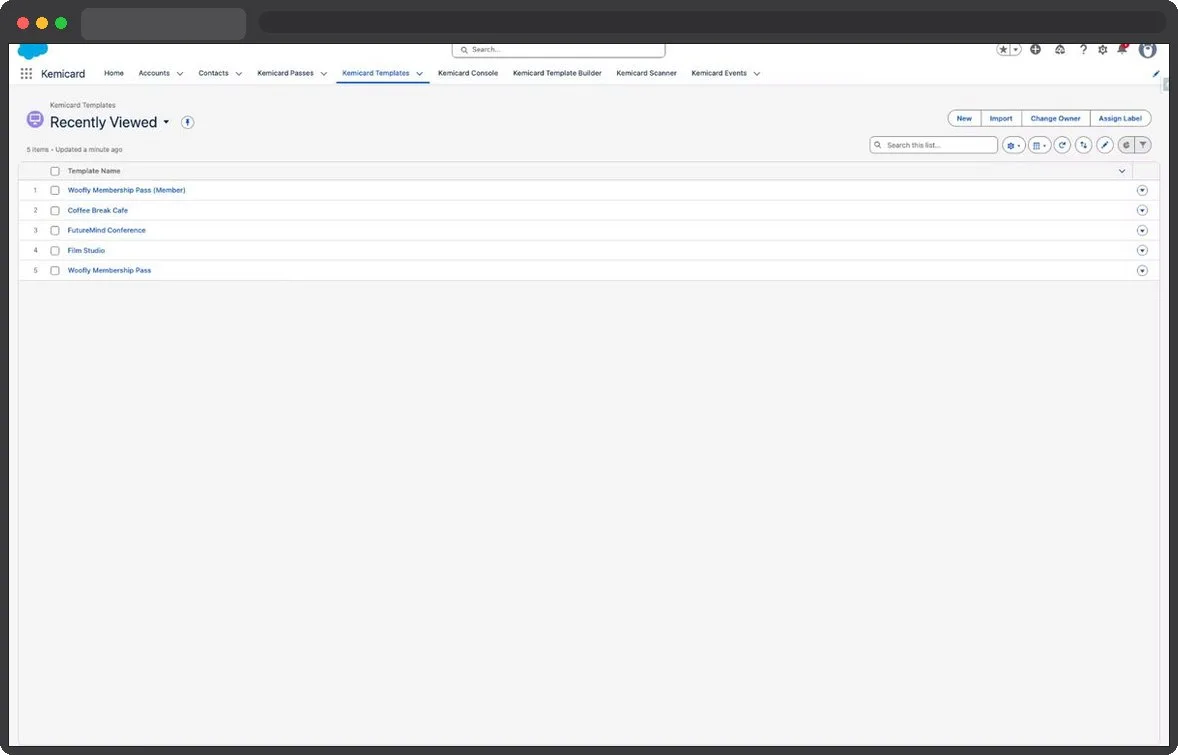The image size is (1178, 755).
Task: Open the actions menu on the last row, Woofly Membership Pass
Action: coord(1142,270)
